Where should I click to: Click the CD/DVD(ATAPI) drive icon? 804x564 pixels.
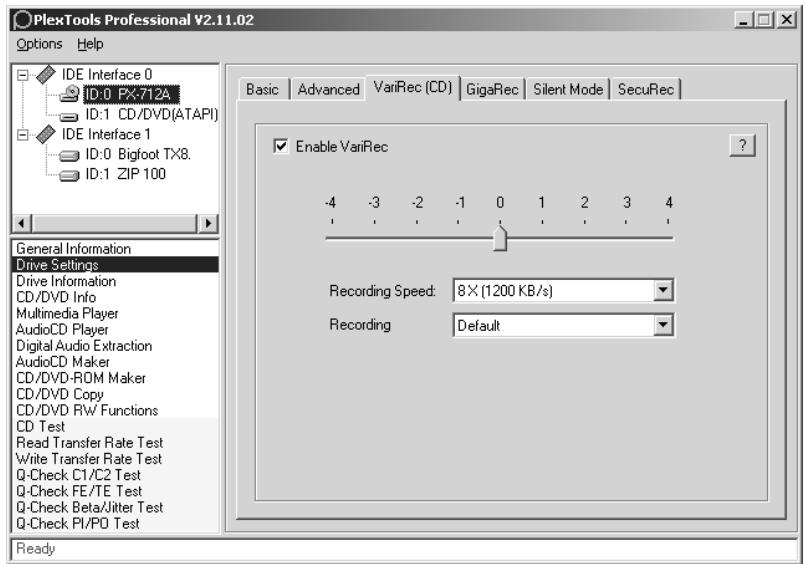69,116
